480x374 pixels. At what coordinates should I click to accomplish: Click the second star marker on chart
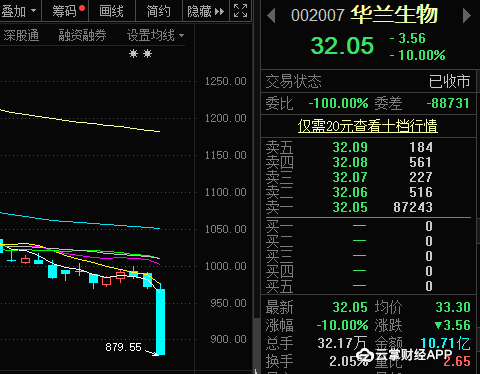(x=147, y=53)
